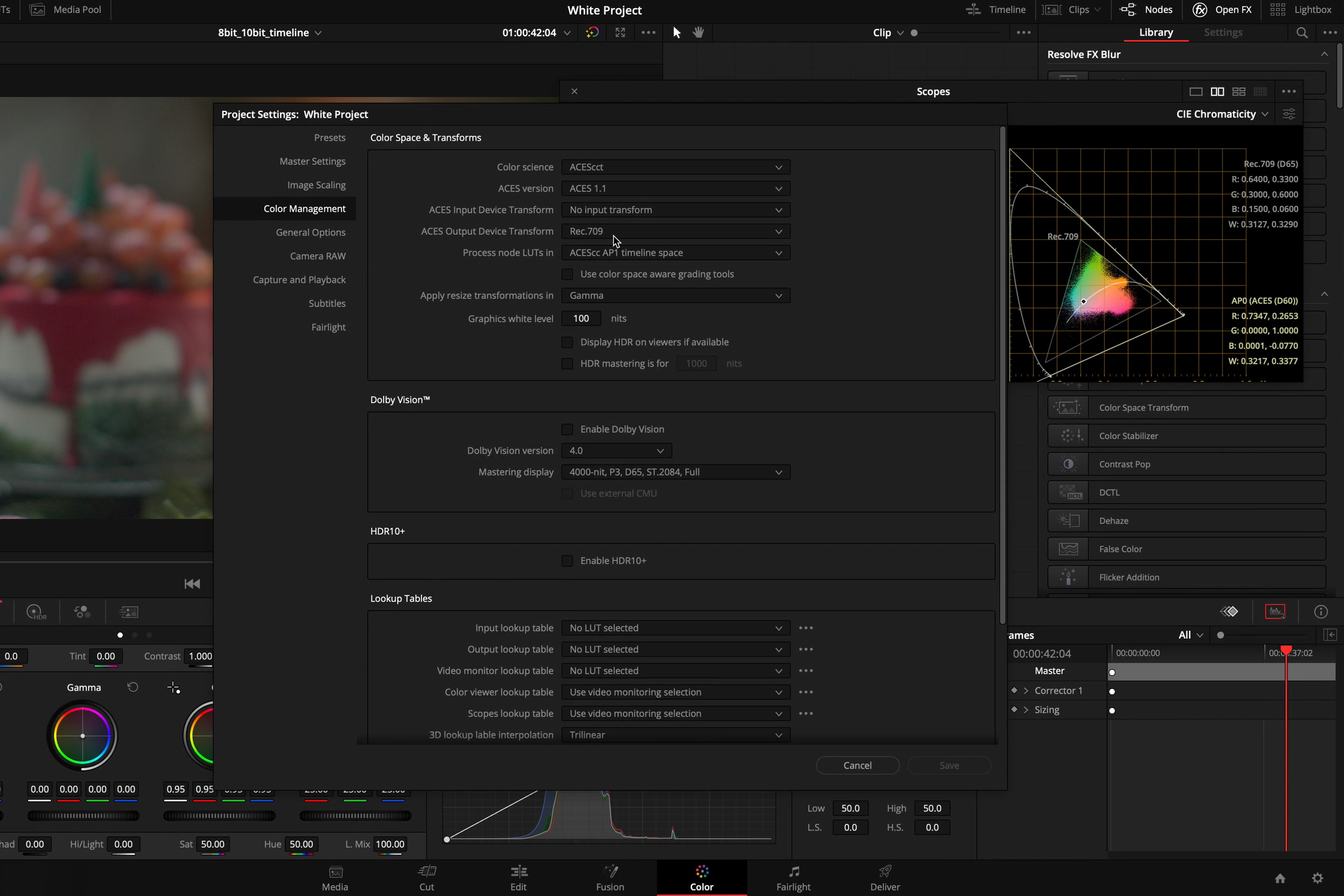Image resolution: width=1344 pixels, height=896 pixels.
Task: Toggle Enable Dolby Vision checkbox
Action: (567, 429)
